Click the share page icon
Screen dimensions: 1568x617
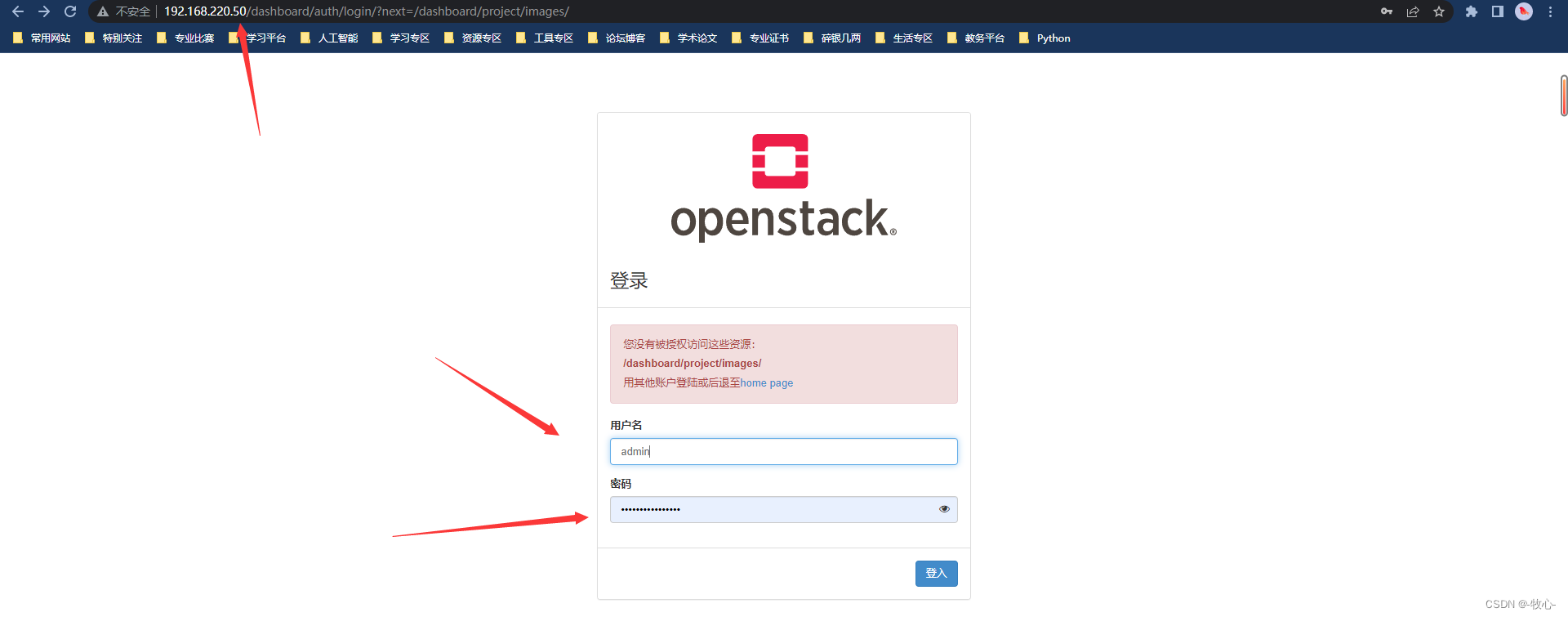[x=1413, y=11]
